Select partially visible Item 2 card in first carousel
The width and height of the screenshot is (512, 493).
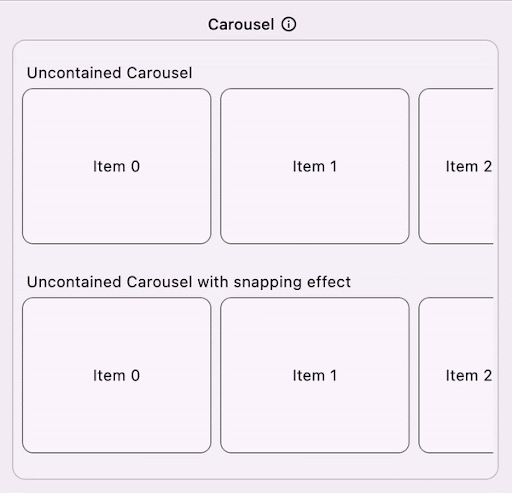coord(456,166)
